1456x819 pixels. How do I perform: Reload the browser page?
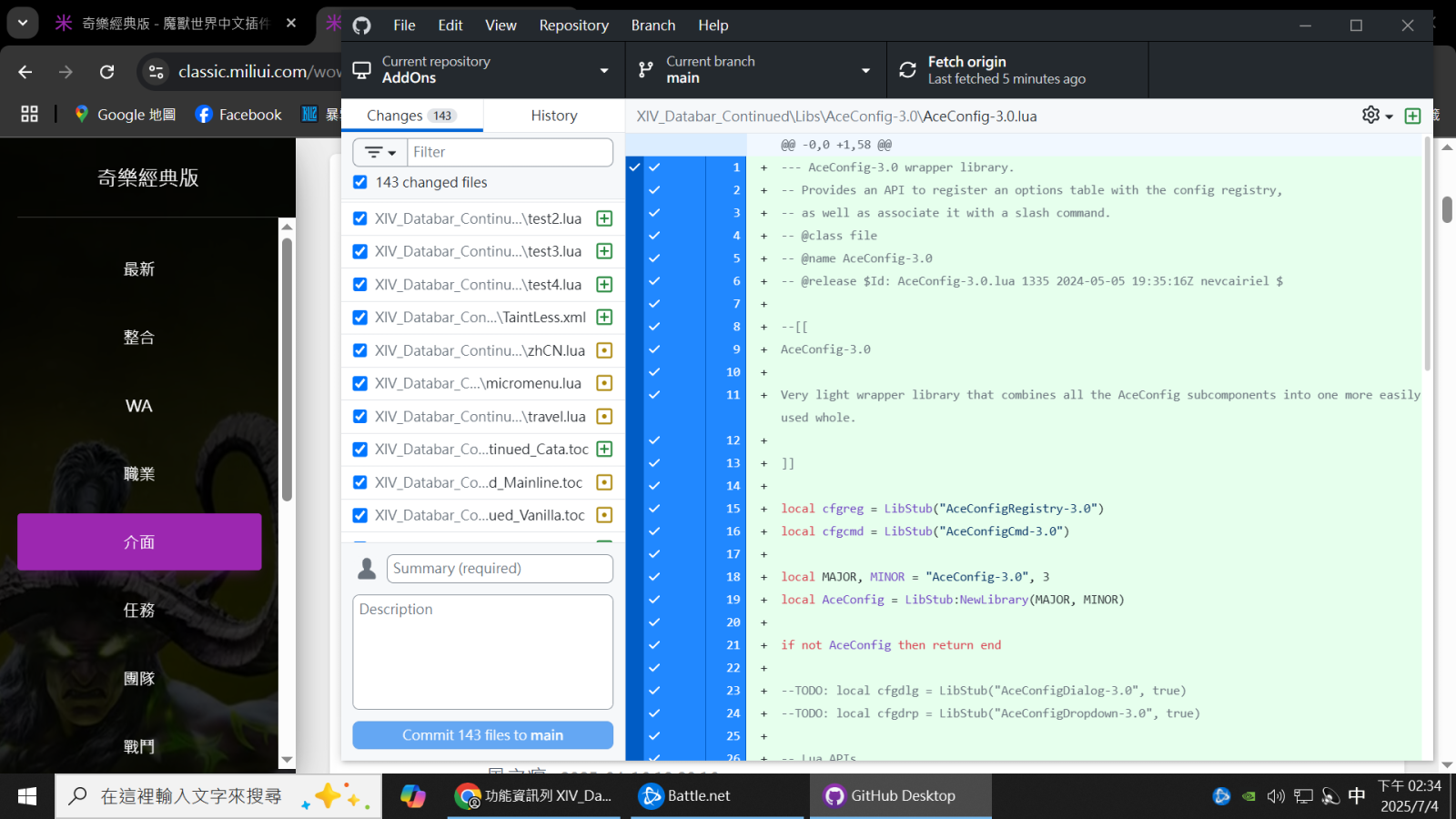[106, 72]
